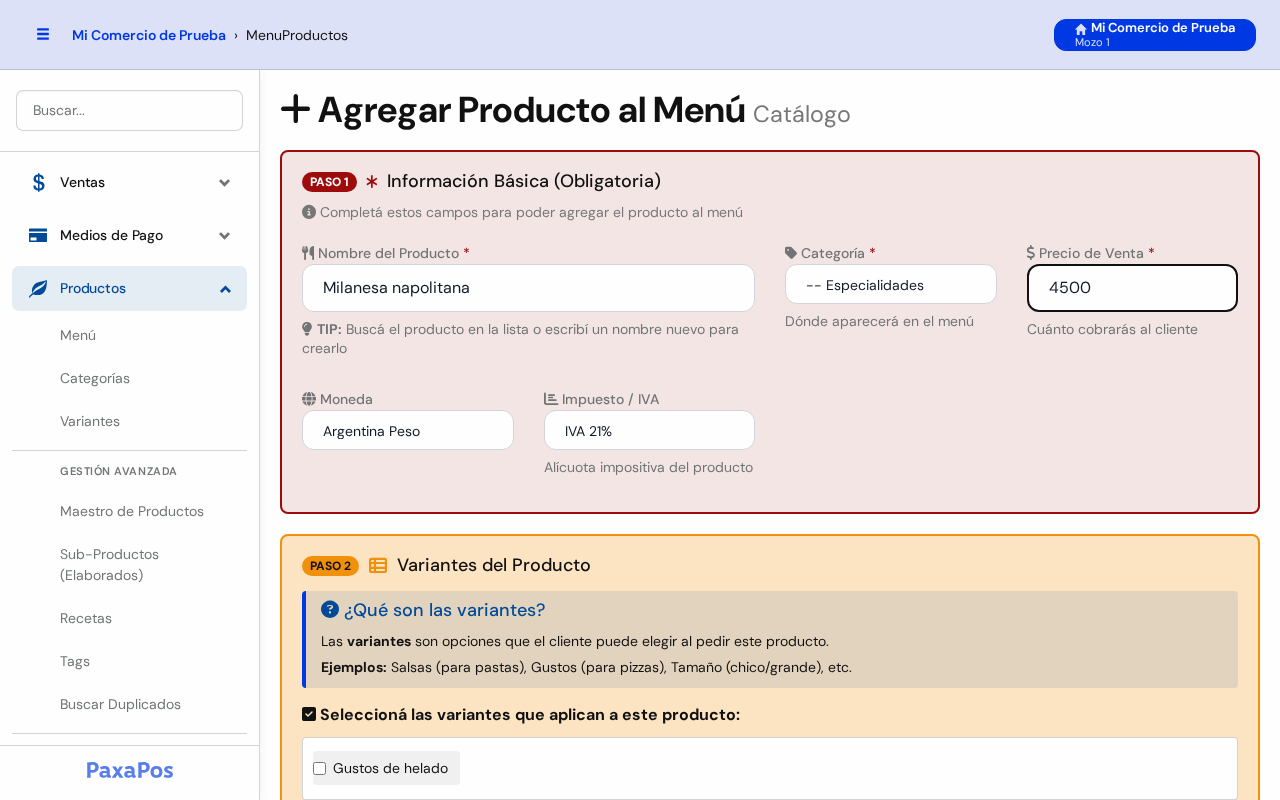Image resolution: width=1280 pixels, height=800 pixels.
Task: Open the Impuesto dropdown showing IVA 21%
Action: (649, 430)
